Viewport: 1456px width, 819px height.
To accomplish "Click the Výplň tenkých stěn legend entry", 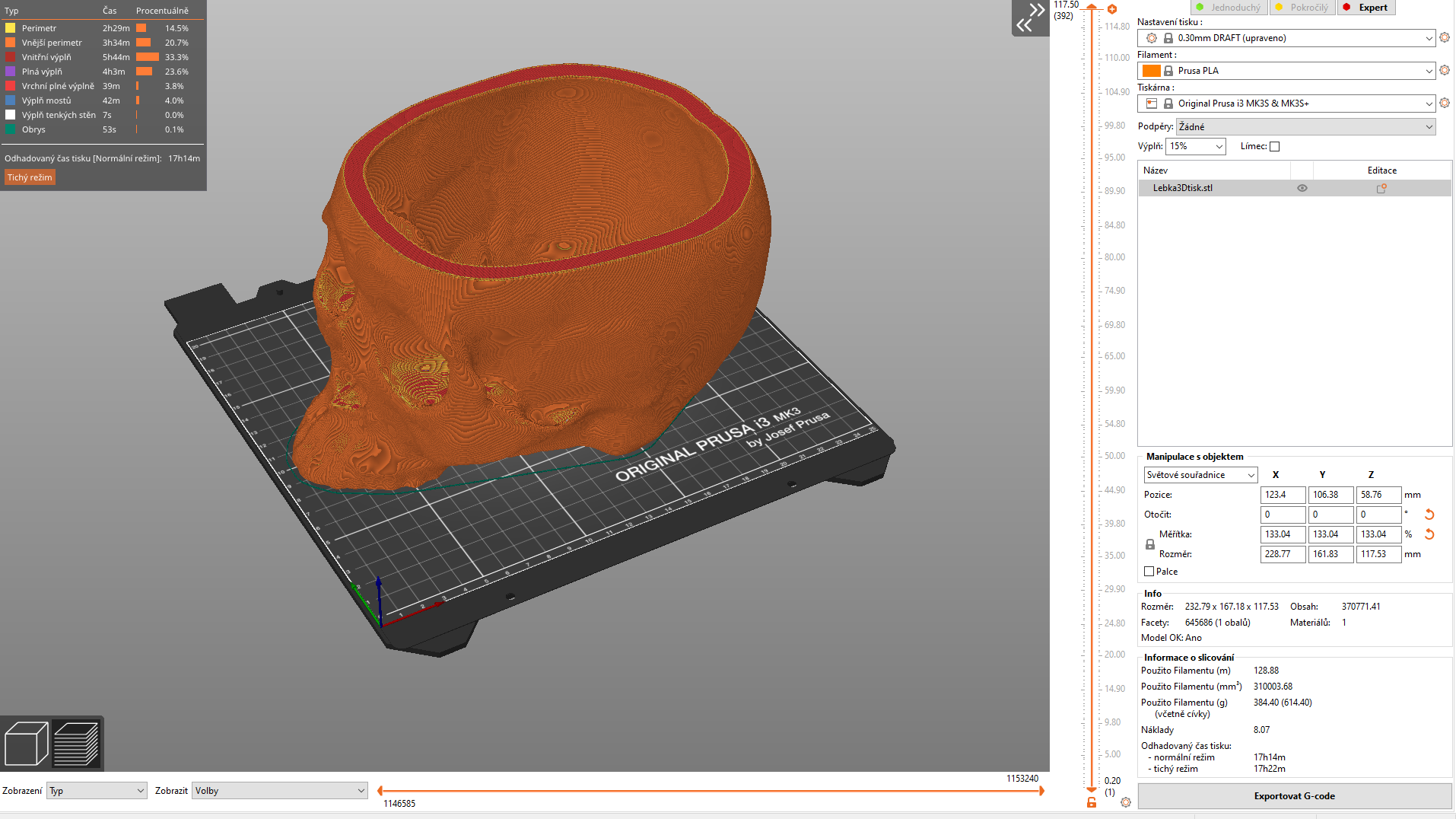I will 59,115.
